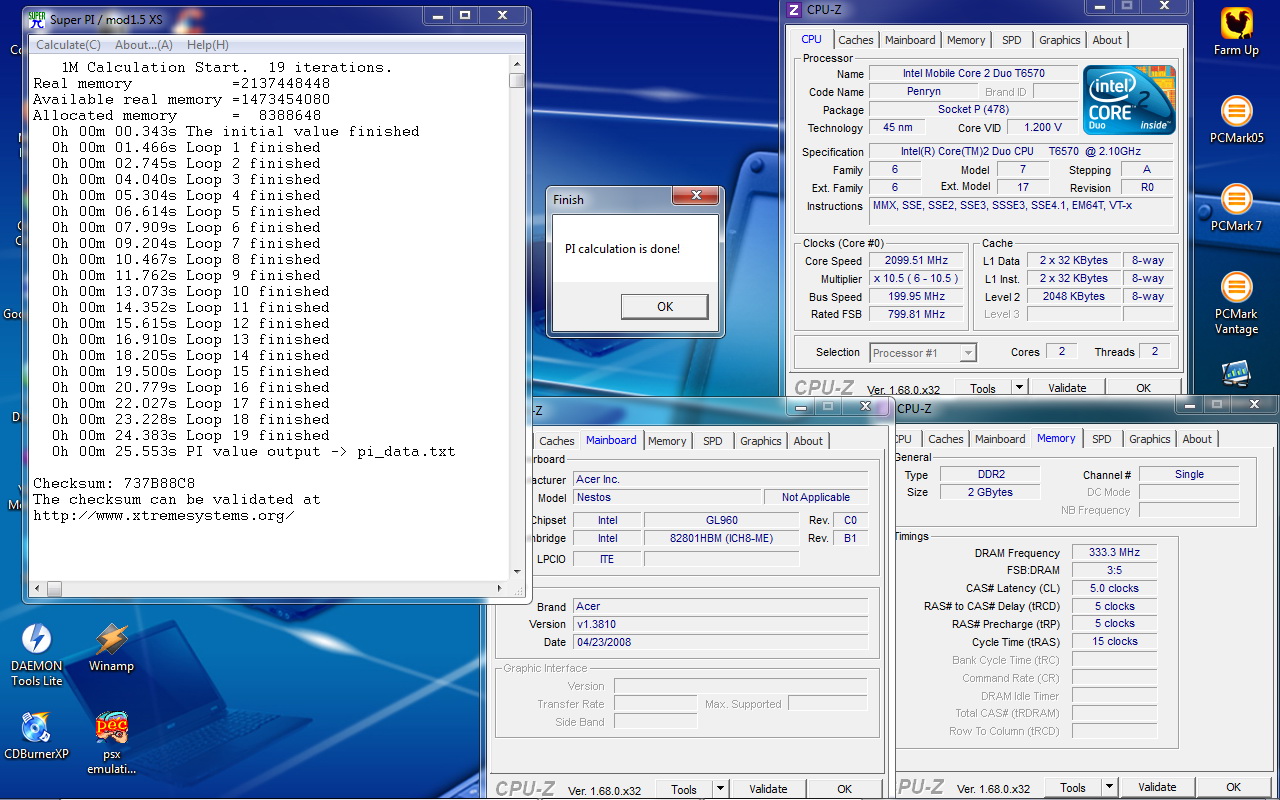Click the Core Speed value '2099.51 MHz'

pyautogui.click(x=917, y=261)
